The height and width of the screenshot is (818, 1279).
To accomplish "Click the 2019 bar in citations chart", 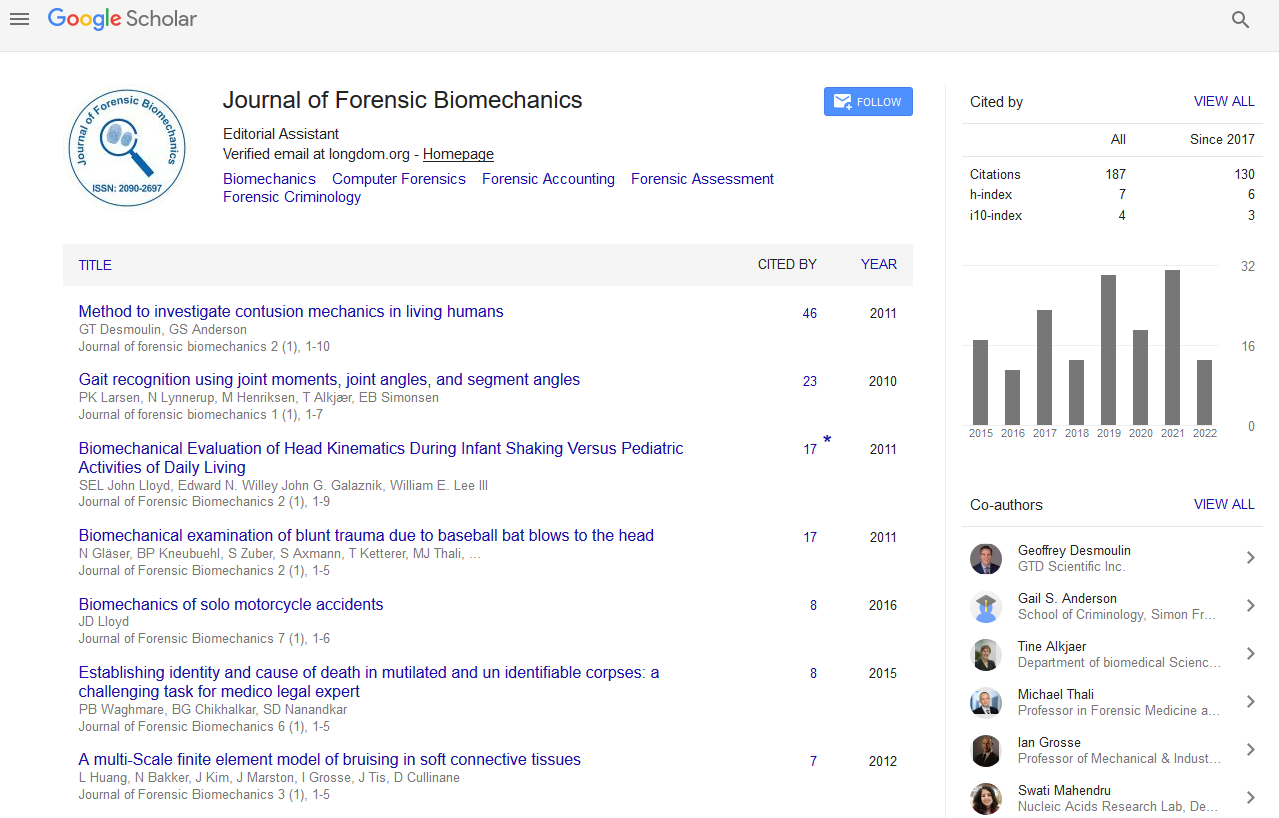I will [1108, 350].
